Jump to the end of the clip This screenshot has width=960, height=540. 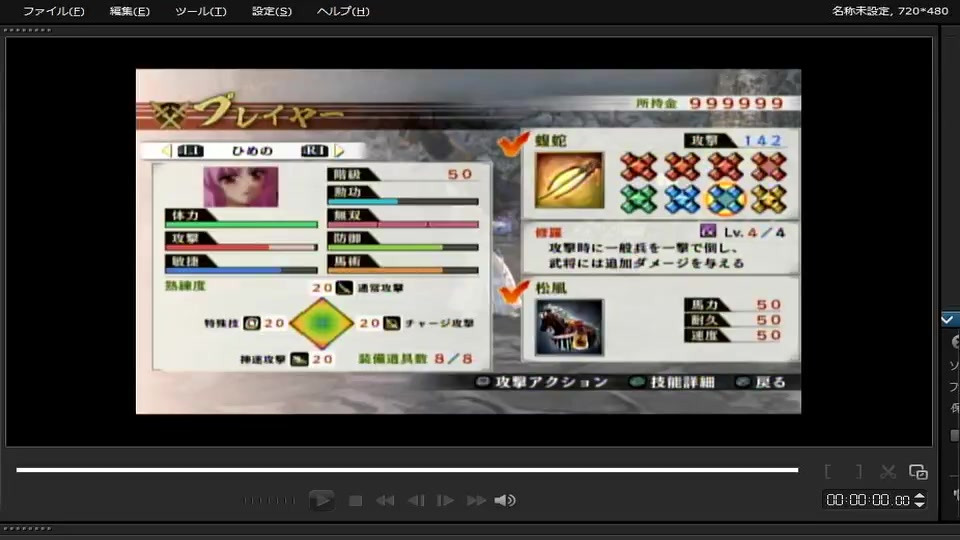pyautogui.click(x=476, y=501)
